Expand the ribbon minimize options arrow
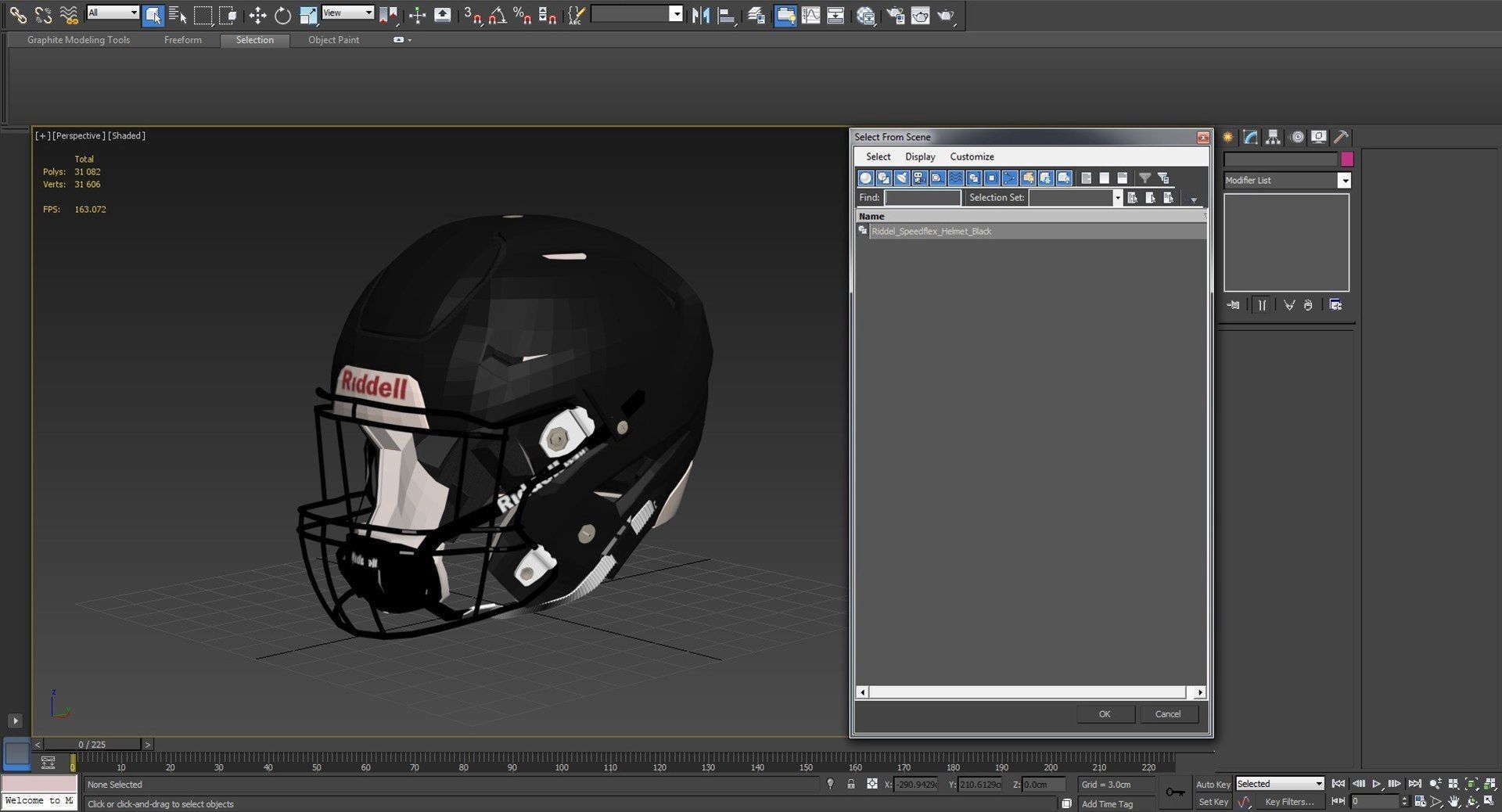Screen dimensions: 1502x812 409,40
